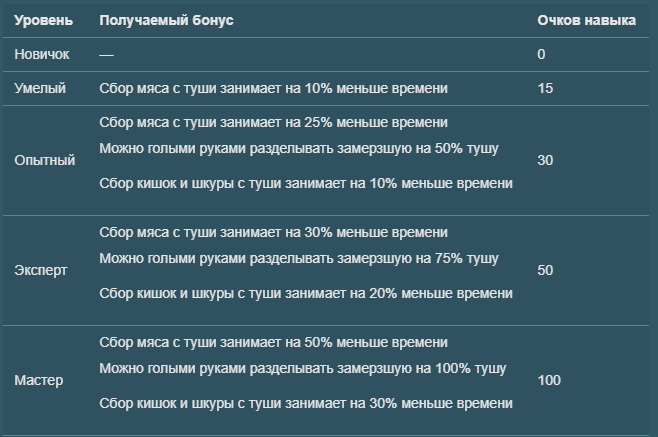Click the Получаемый бонус column header
This screenshot has width=658, height=437.
(167, 20)
